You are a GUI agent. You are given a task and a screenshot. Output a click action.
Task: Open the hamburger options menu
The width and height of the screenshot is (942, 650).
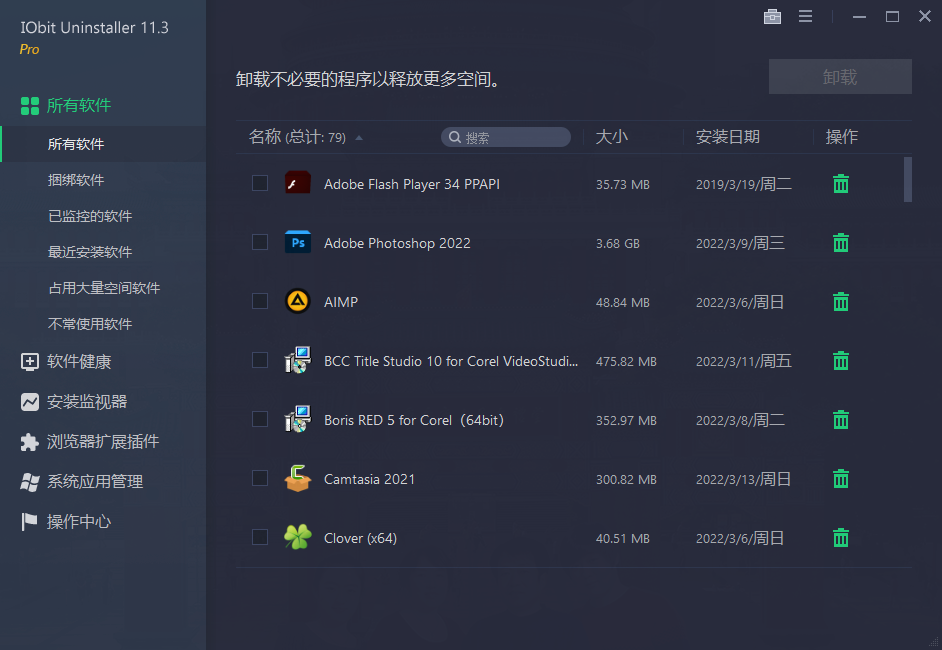tap(806, 17)
